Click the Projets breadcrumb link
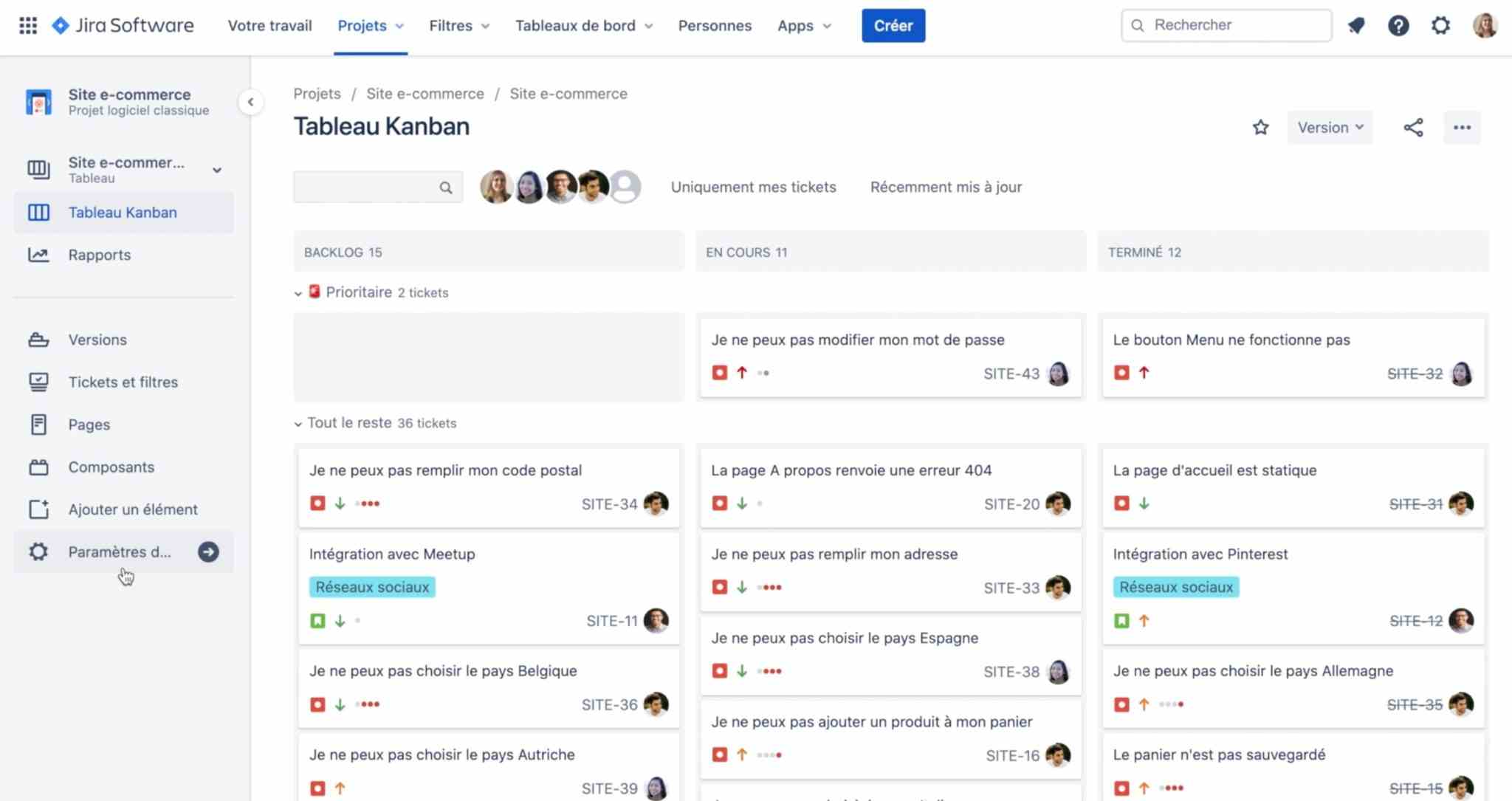 (x=317, y=94)
